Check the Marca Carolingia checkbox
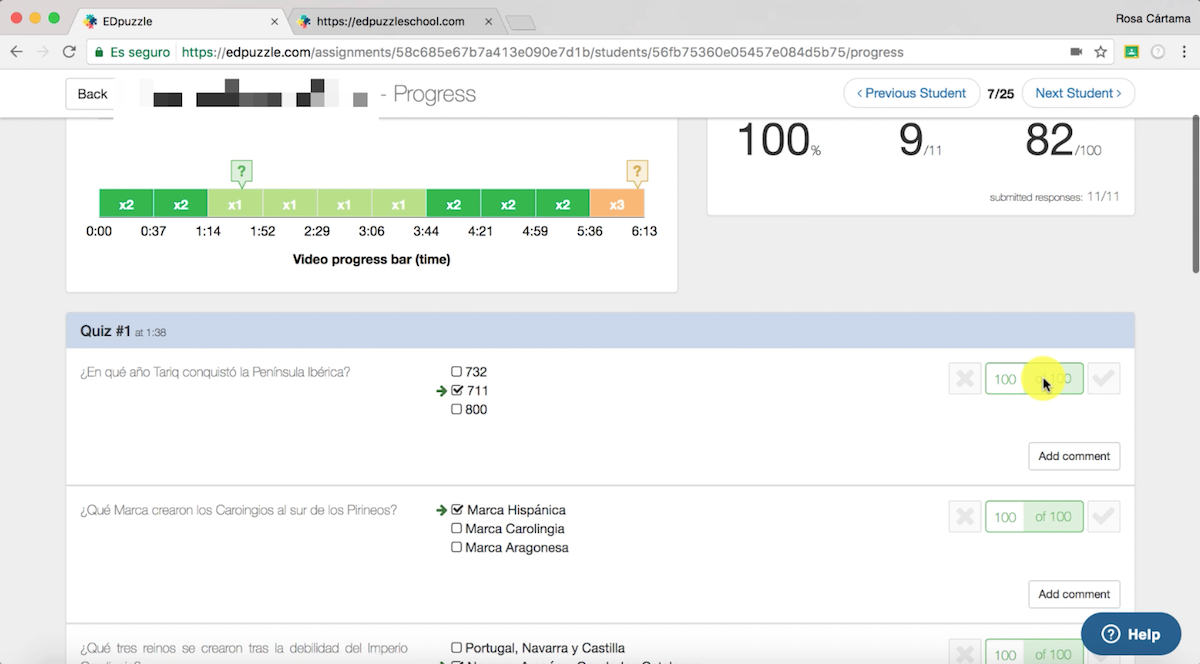Screen dimensions: 1200x664 tap(457, 529)
